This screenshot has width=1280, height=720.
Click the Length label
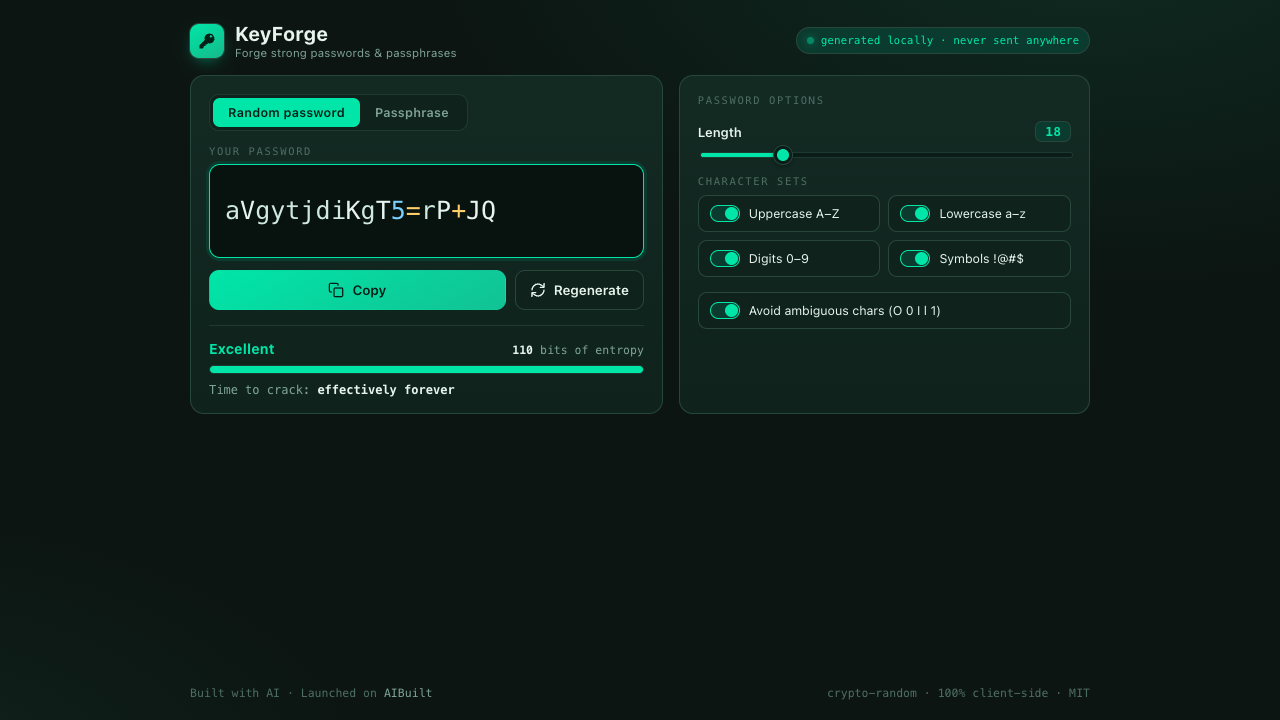[x=720, y=132]
